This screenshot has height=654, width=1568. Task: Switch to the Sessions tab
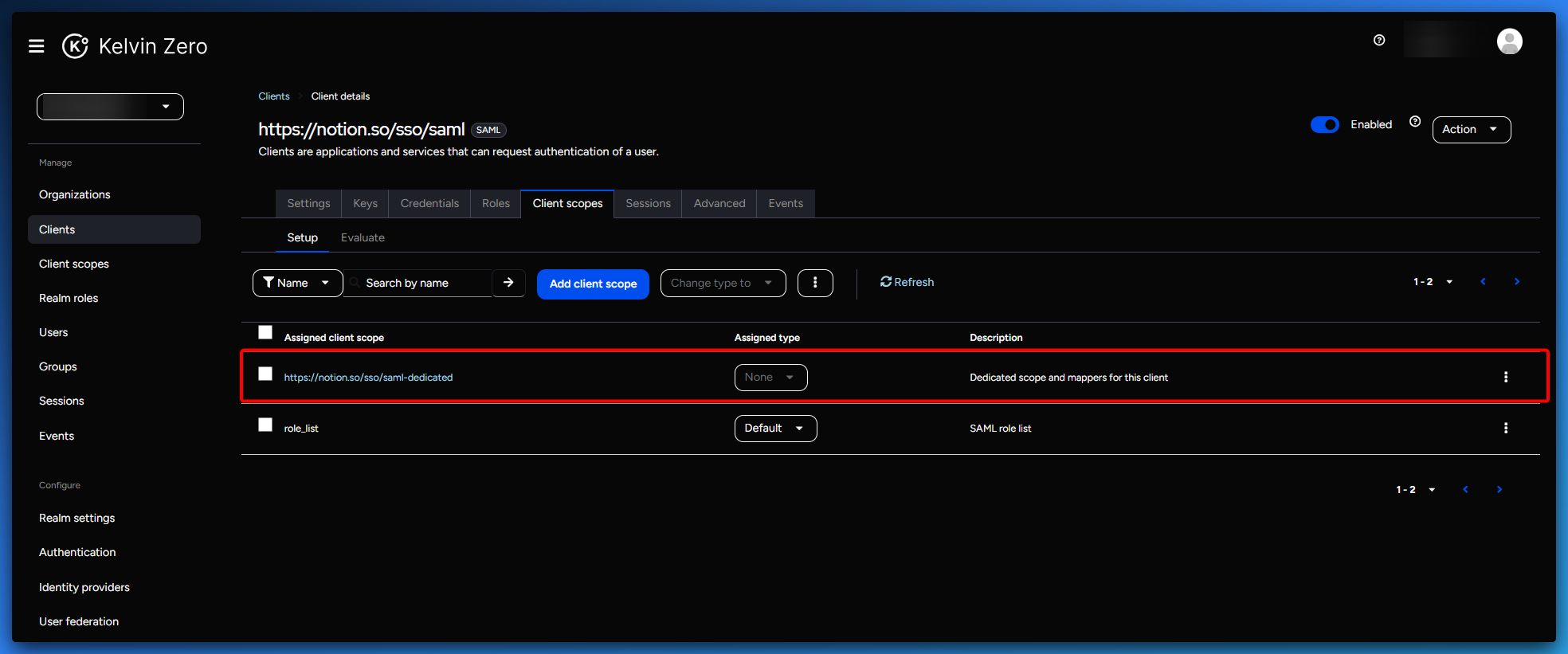tap(648, 203)
